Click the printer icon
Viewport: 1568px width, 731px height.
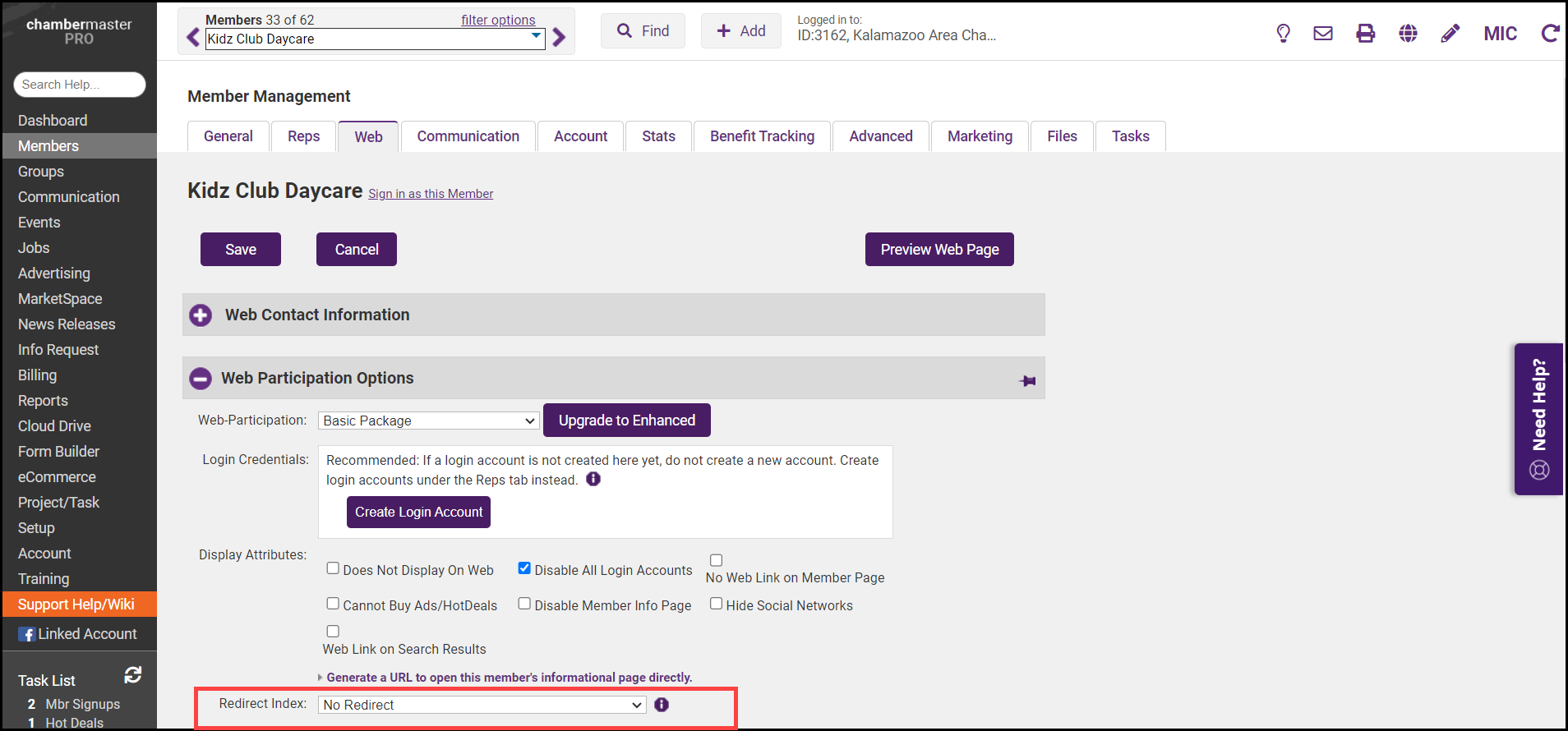[1365, 34]
